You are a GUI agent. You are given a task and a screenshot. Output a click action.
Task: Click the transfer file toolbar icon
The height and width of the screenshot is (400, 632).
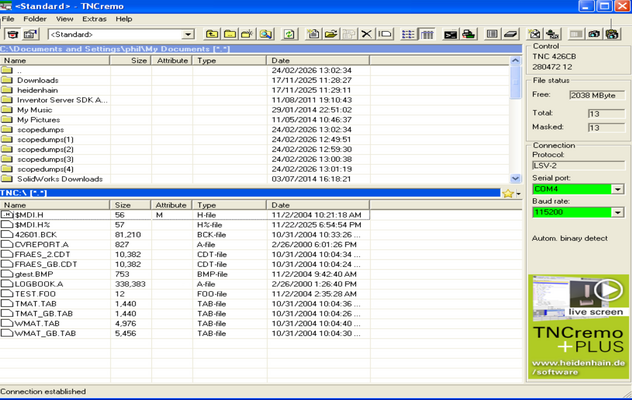[313, 34]
